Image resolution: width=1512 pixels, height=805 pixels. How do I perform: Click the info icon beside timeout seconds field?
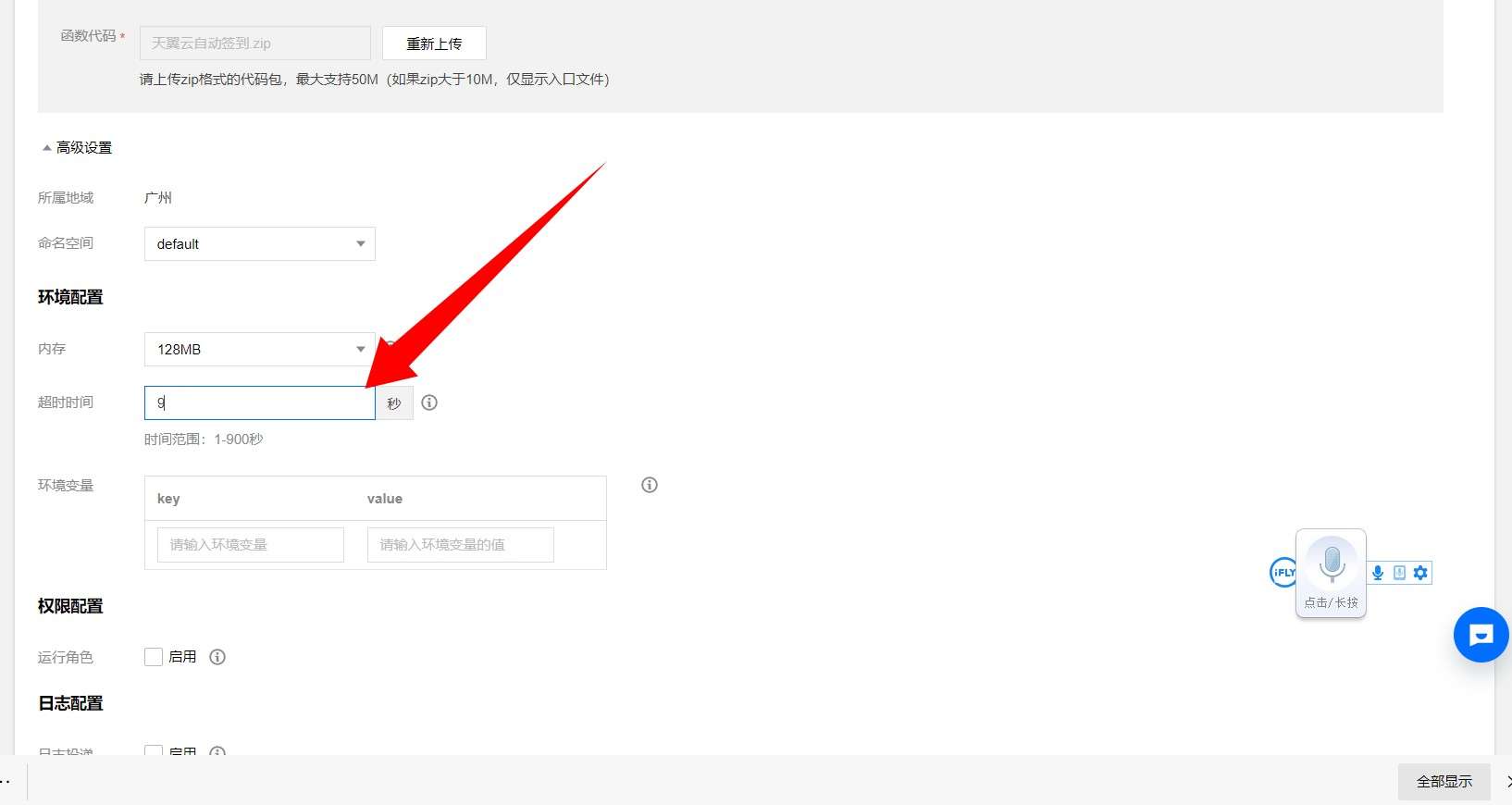[429, 402]
